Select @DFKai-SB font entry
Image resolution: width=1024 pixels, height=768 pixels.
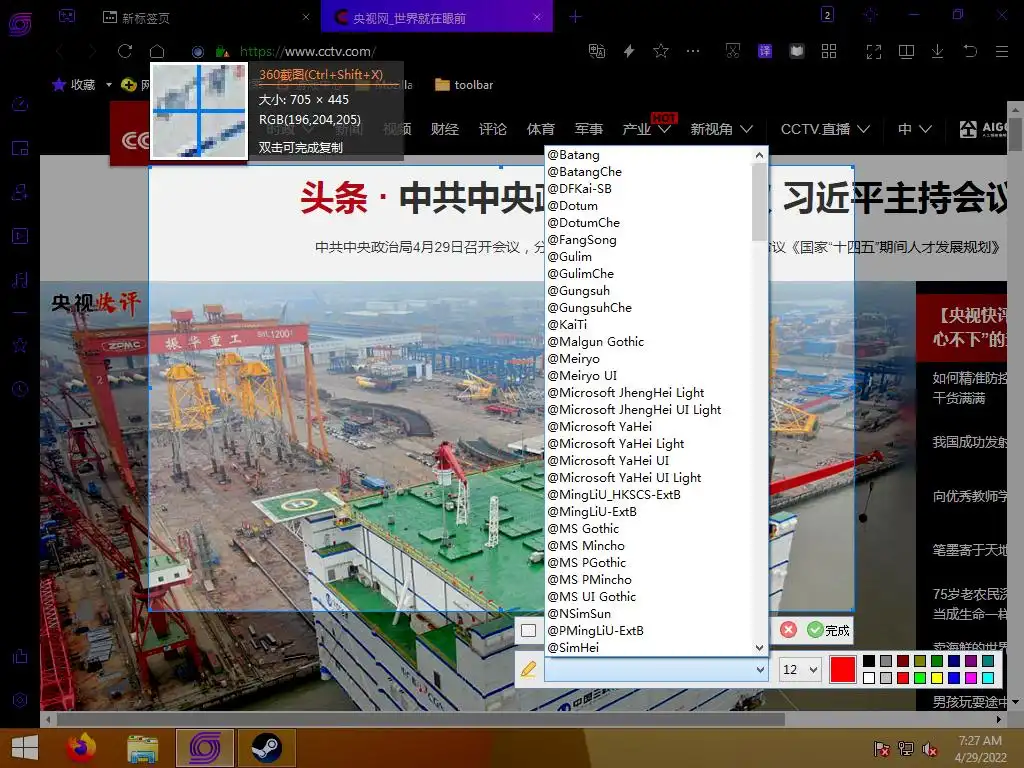point(648,189)
